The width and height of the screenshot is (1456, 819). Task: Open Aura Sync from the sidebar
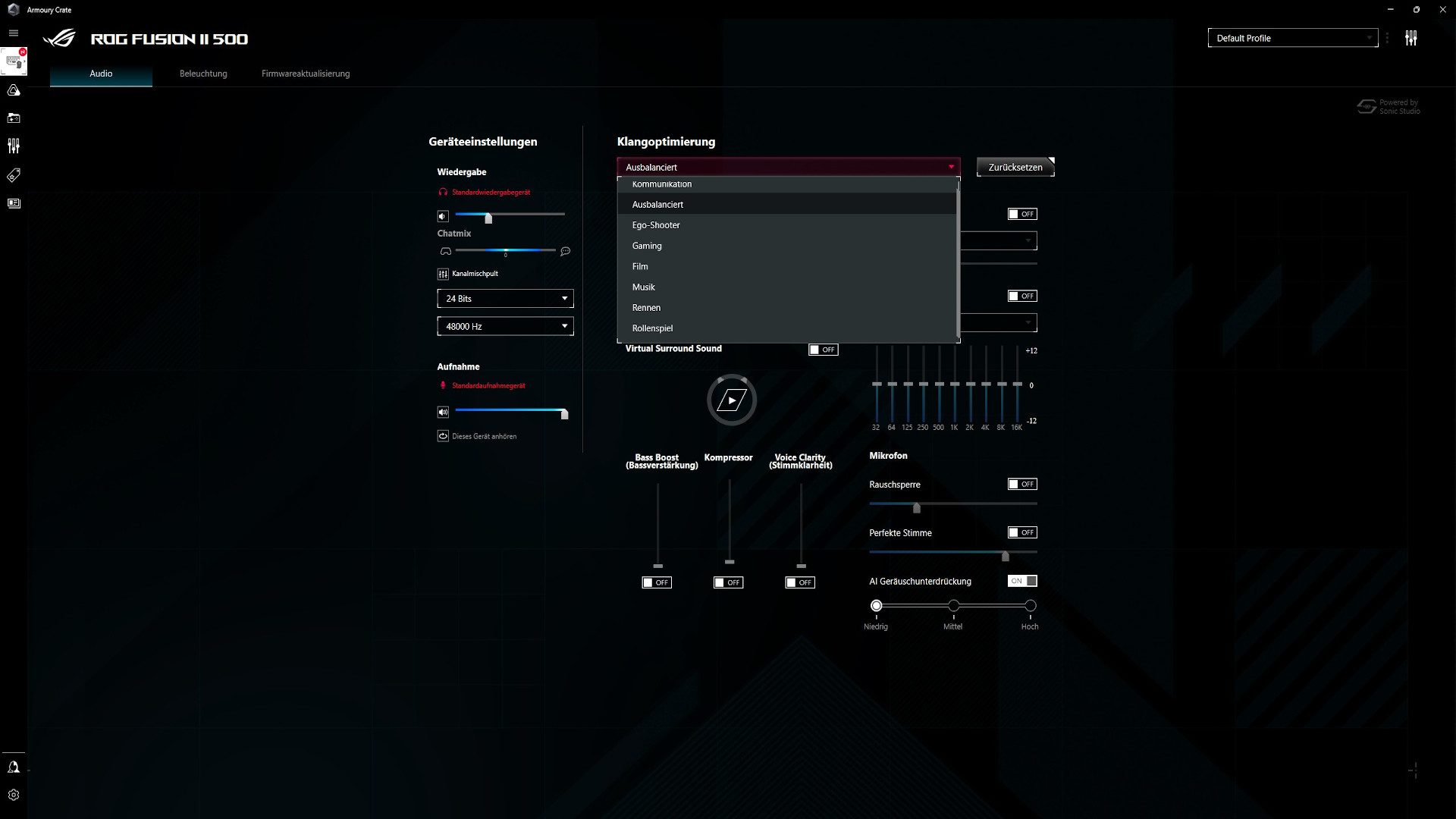tap(13, 90)
